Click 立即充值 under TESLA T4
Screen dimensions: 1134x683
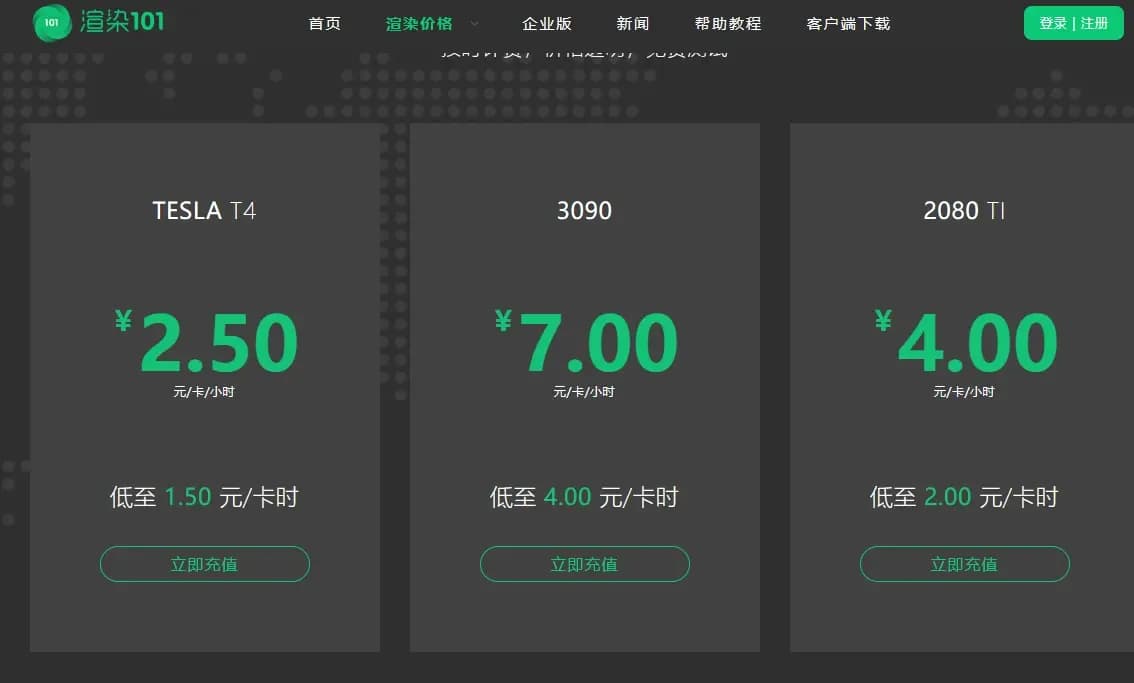(205, 564)
